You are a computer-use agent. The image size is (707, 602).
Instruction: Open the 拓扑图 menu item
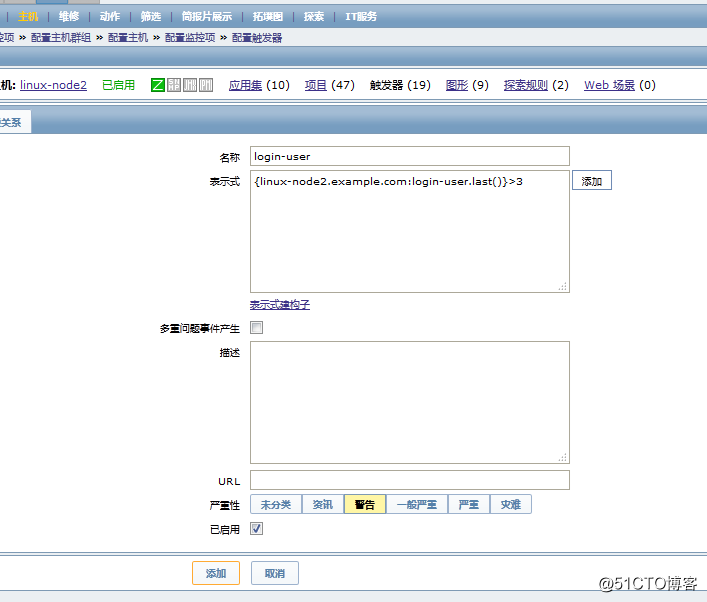(268, 17)
